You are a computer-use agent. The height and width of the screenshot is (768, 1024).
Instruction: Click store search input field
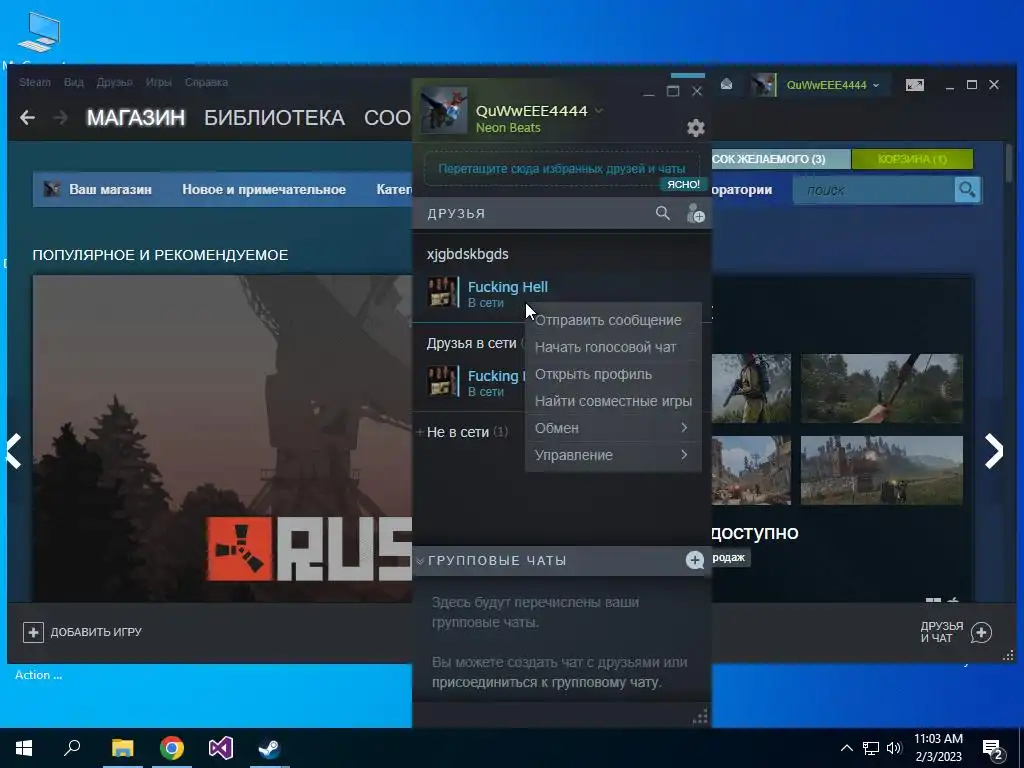[x=874, y=190]
